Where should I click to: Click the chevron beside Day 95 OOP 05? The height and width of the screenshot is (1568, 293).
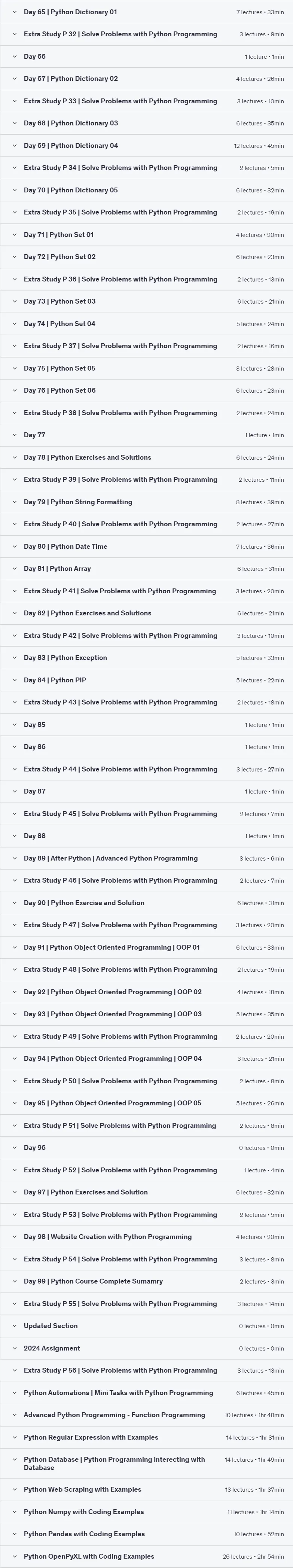pyautogui.click(x=15, y=1103)
